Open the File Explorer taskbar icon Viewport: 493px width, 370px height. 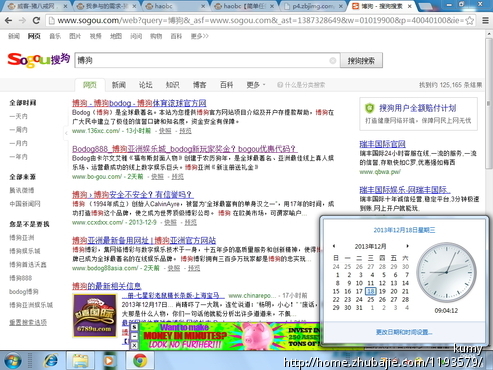(x=80, y=361)
